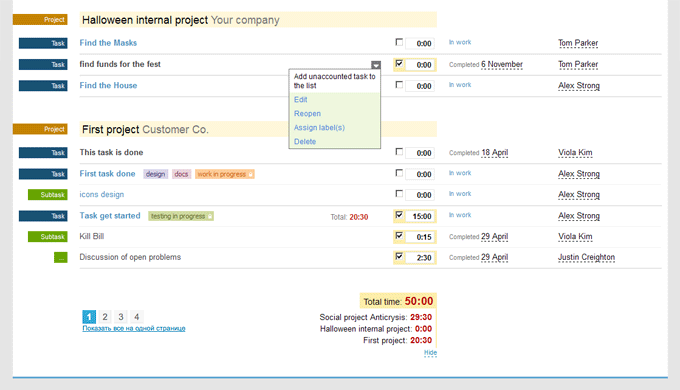This screenshot has height=390, width=680.
Task: Click the green ellipsis badge beside Discussion of open problems
Action: point(61,258)
